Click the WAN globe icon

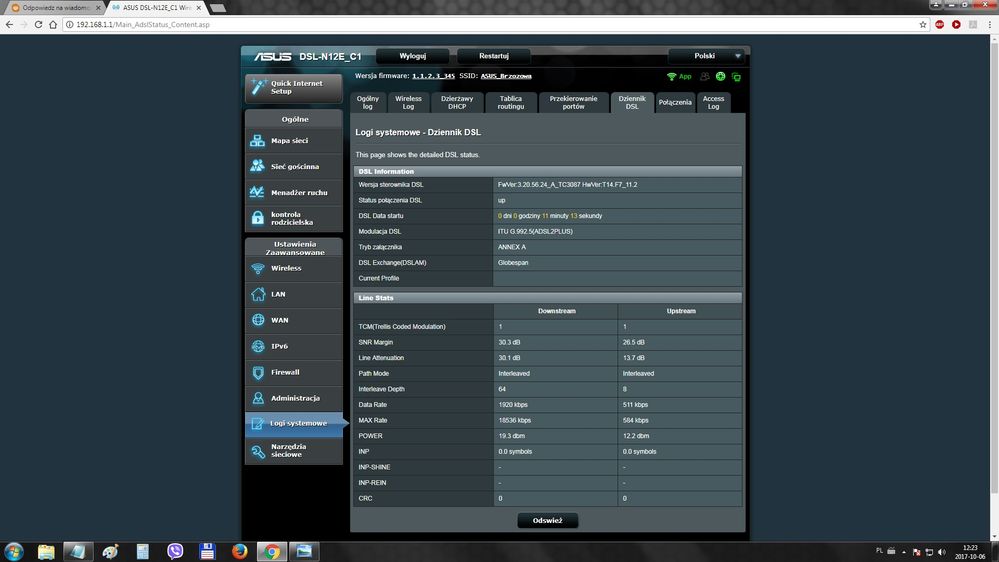click(258, 320)
